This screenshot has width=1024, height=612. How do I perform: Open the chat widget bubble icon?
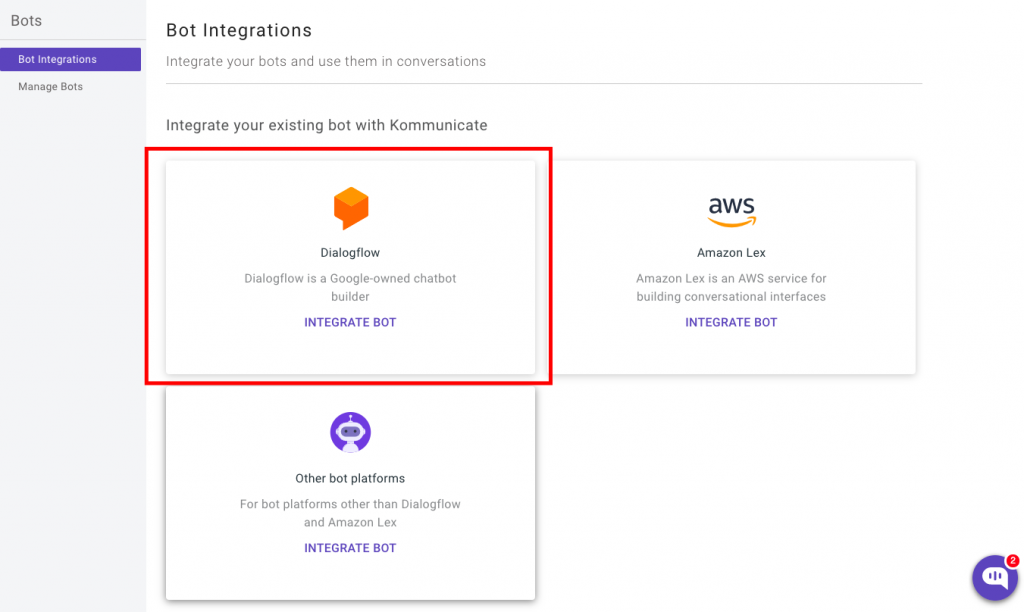coord(995,577)
